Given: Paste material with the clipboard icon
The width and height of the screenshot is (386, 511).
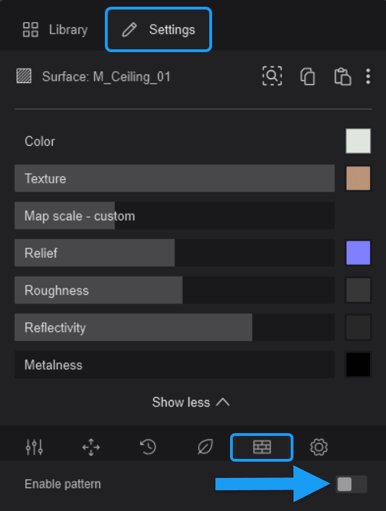Looking at the screenshot, I should tap(342, 77).
